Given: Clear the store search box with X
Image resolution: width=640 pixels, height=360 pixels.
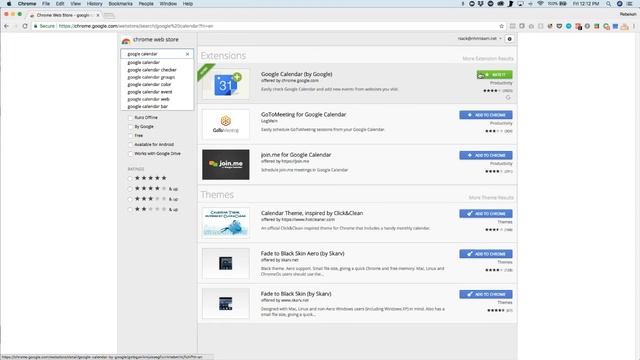Looking at the screenshot, I should point(187,54).
